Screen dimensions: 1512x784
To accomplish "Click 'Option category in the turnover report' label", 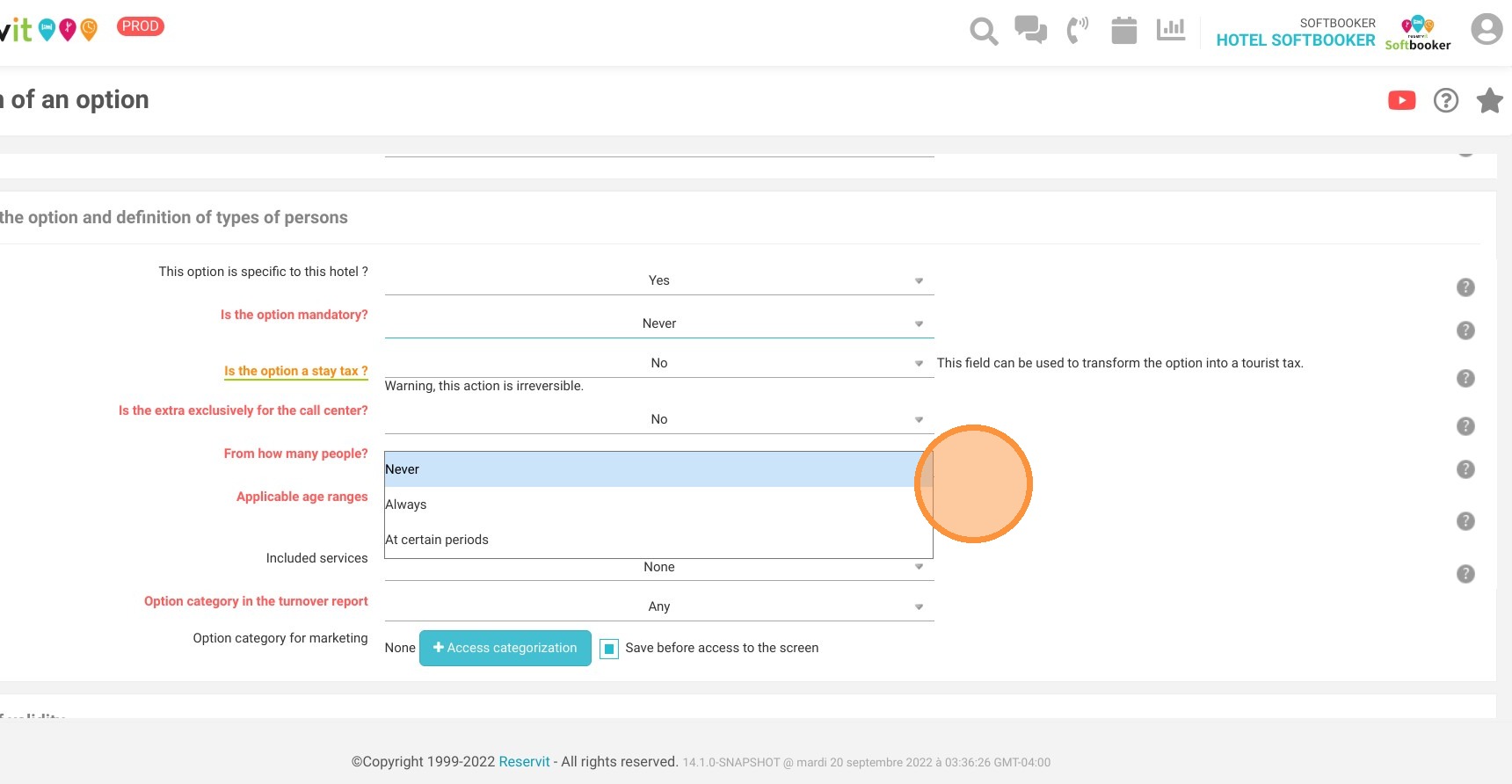I will 256,601.
